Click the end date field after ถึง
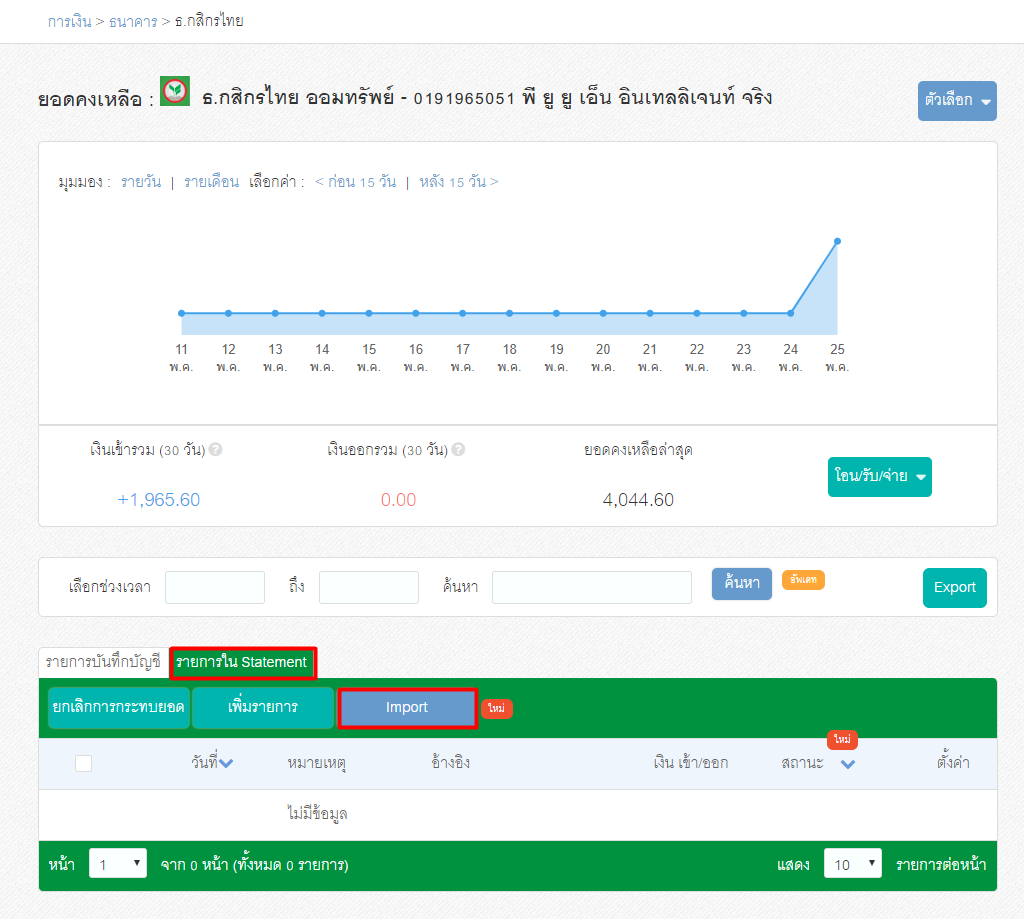 369,587
